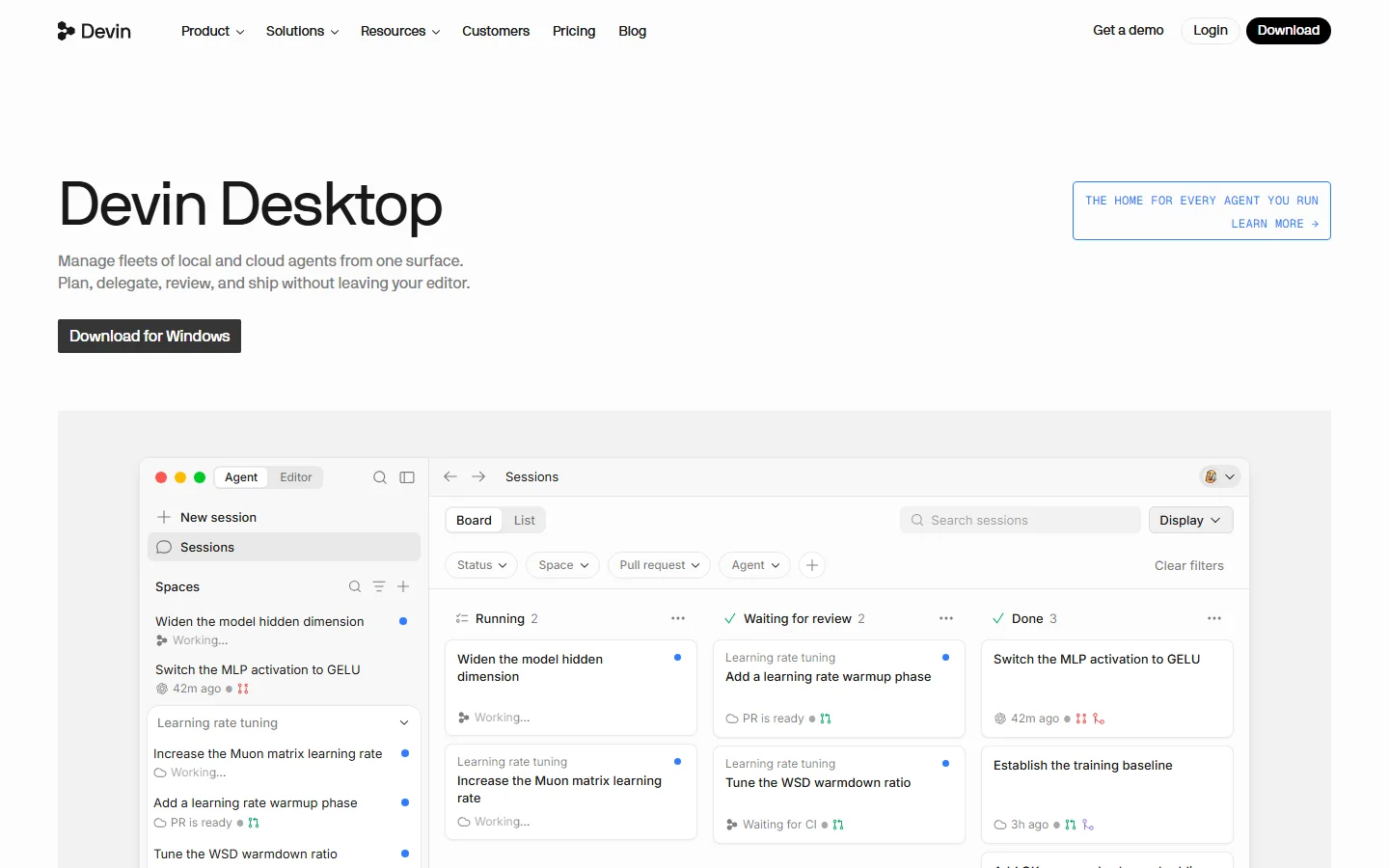Open the Solutions menu
The height and width of the screenshot is (868, 1389).
click(302, 31)
